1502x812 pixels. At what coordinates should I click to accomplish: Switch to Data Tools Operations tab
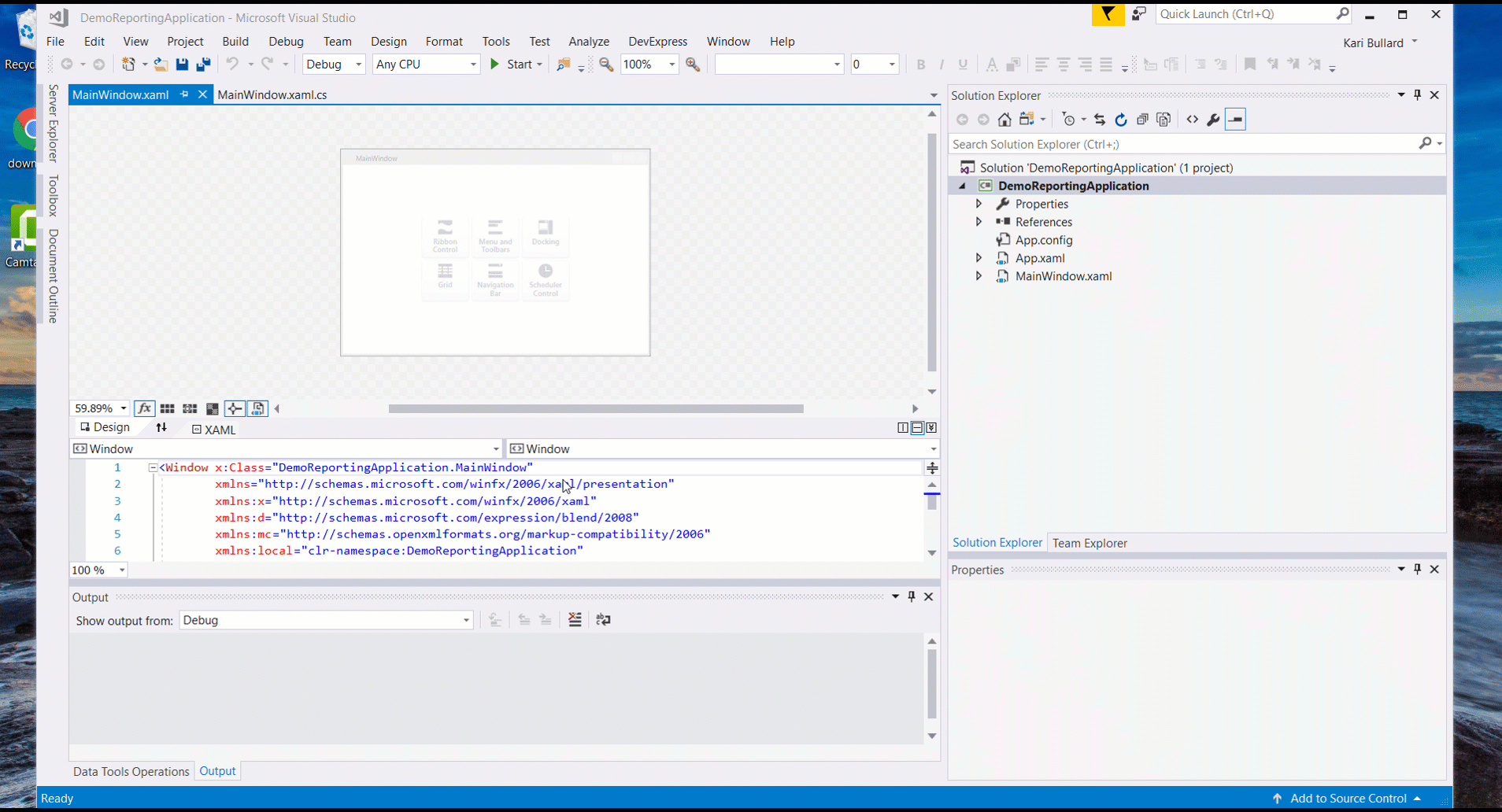(131, 771)
